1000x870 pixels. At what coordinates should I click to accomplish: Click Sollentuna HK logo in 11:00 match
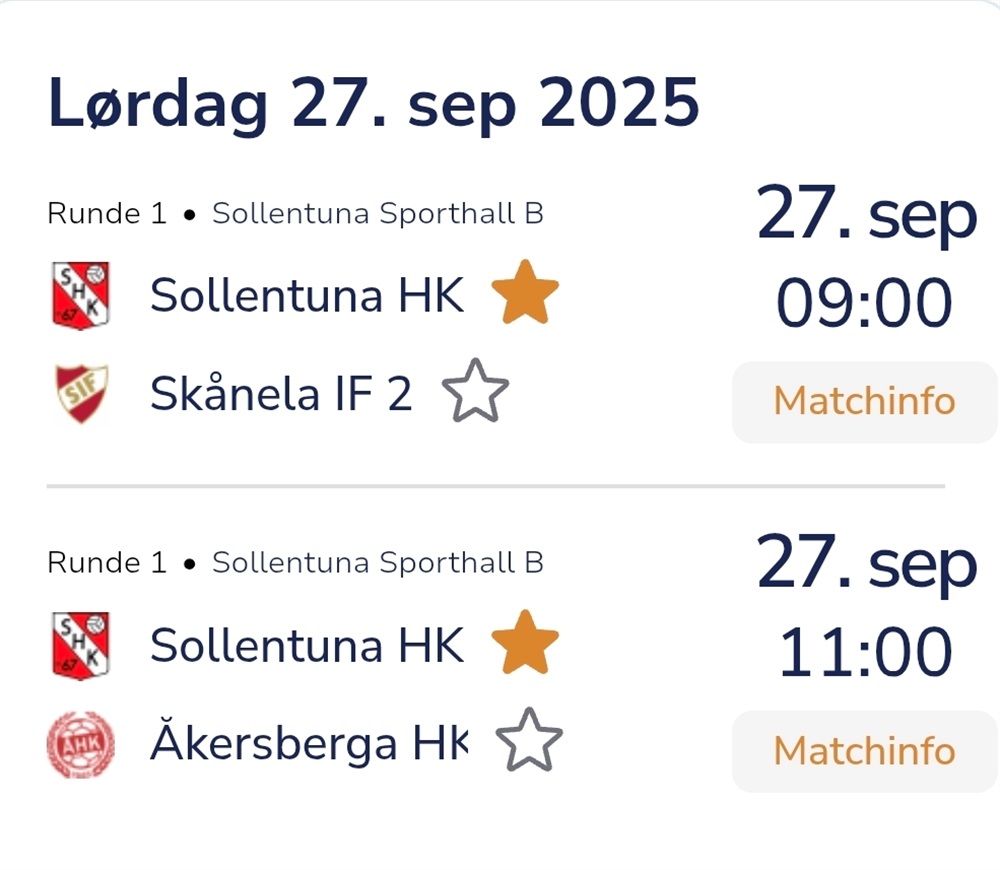click(x=80, y=646)
